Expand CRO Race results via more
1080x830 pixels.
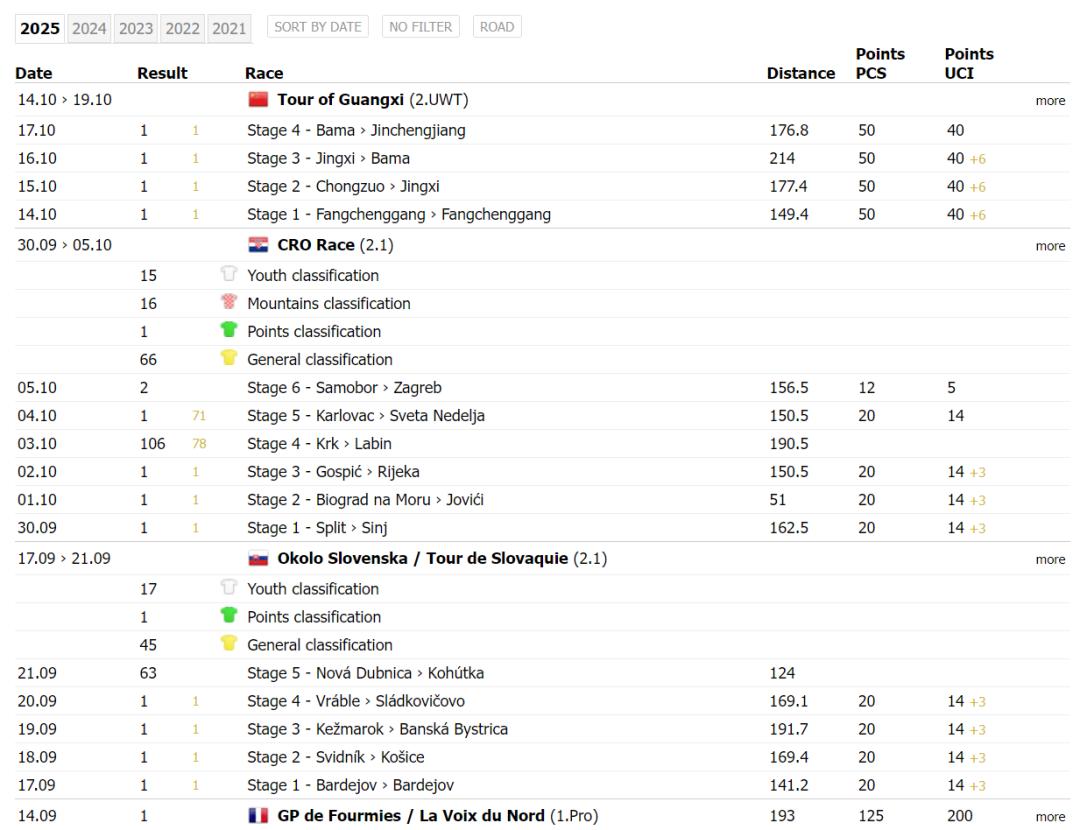[x=1050, y=247]
